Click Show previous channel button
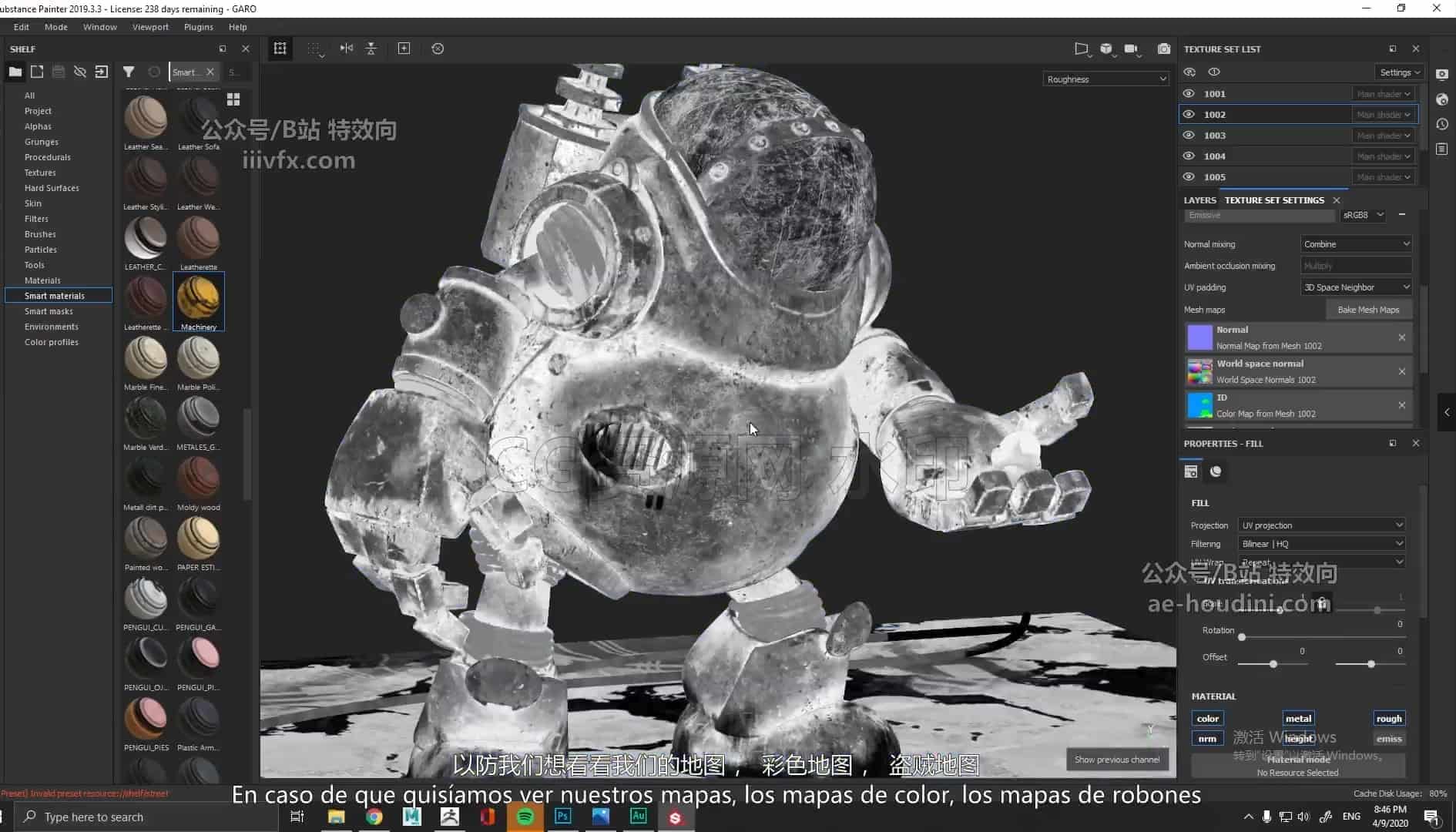This screenshot has width=1456, height=832. coord(1117,760)
